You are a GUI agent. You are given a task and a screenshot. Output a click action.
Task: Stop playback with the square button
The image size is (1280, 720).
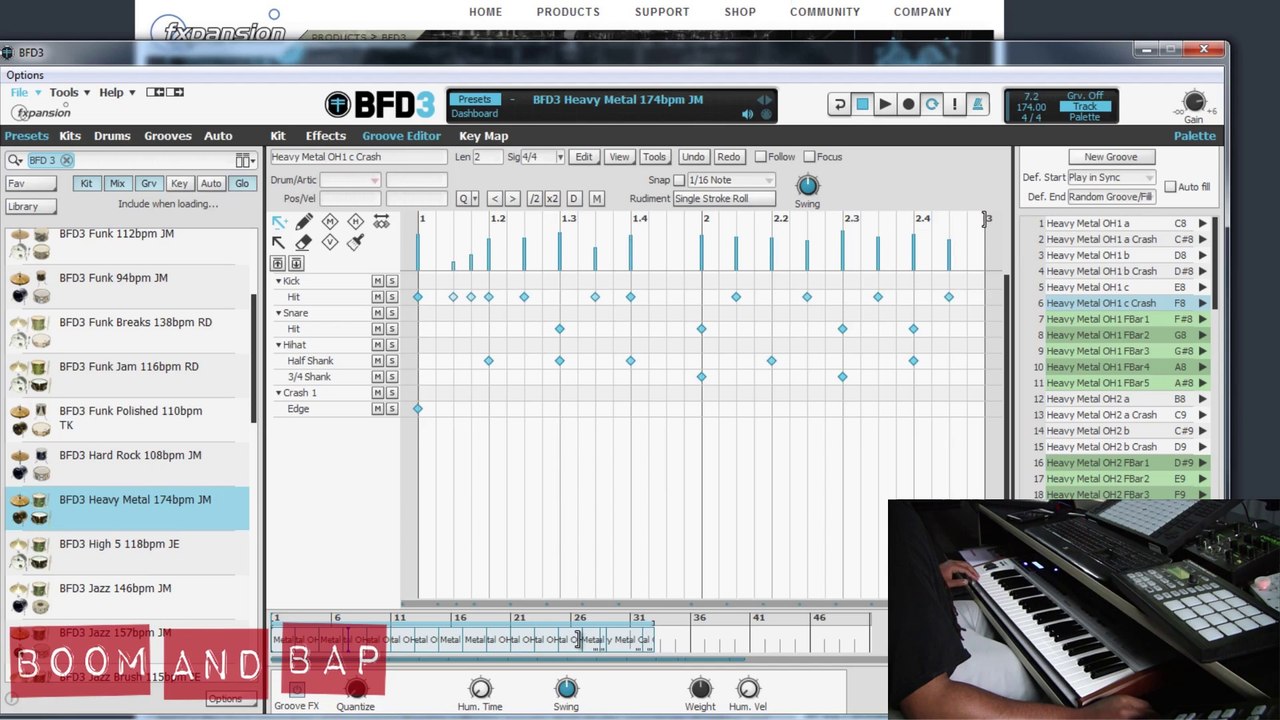(862, 104)
